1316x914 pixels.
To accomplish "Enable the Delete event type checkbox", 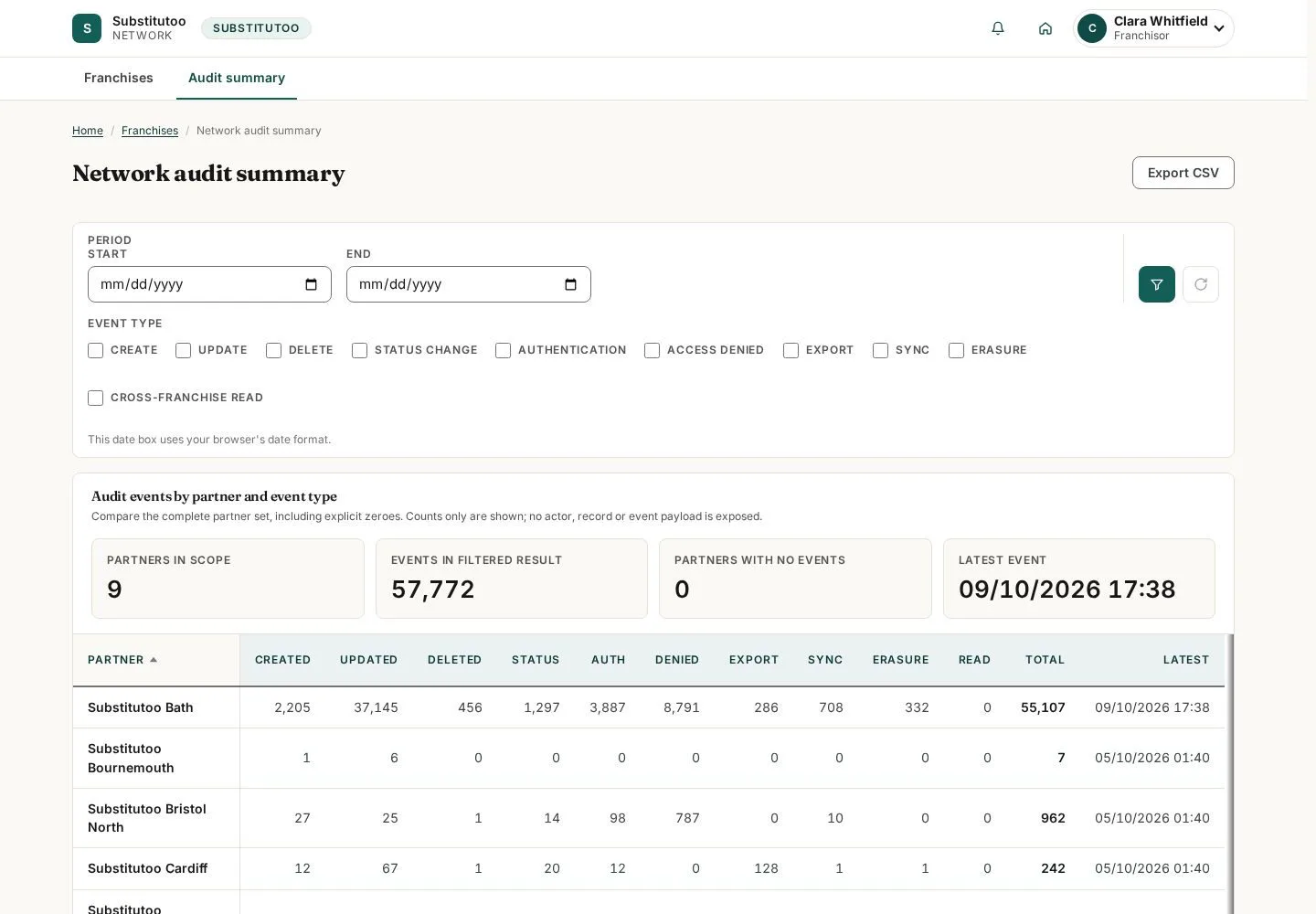I will click(x=273, y=350).
